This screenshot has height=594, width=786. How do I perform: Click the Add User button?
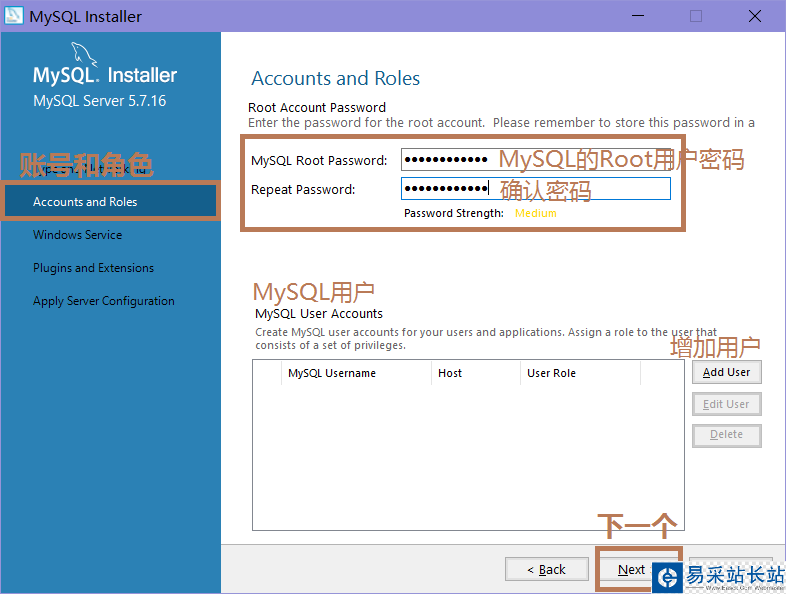(x=727, y=372)
